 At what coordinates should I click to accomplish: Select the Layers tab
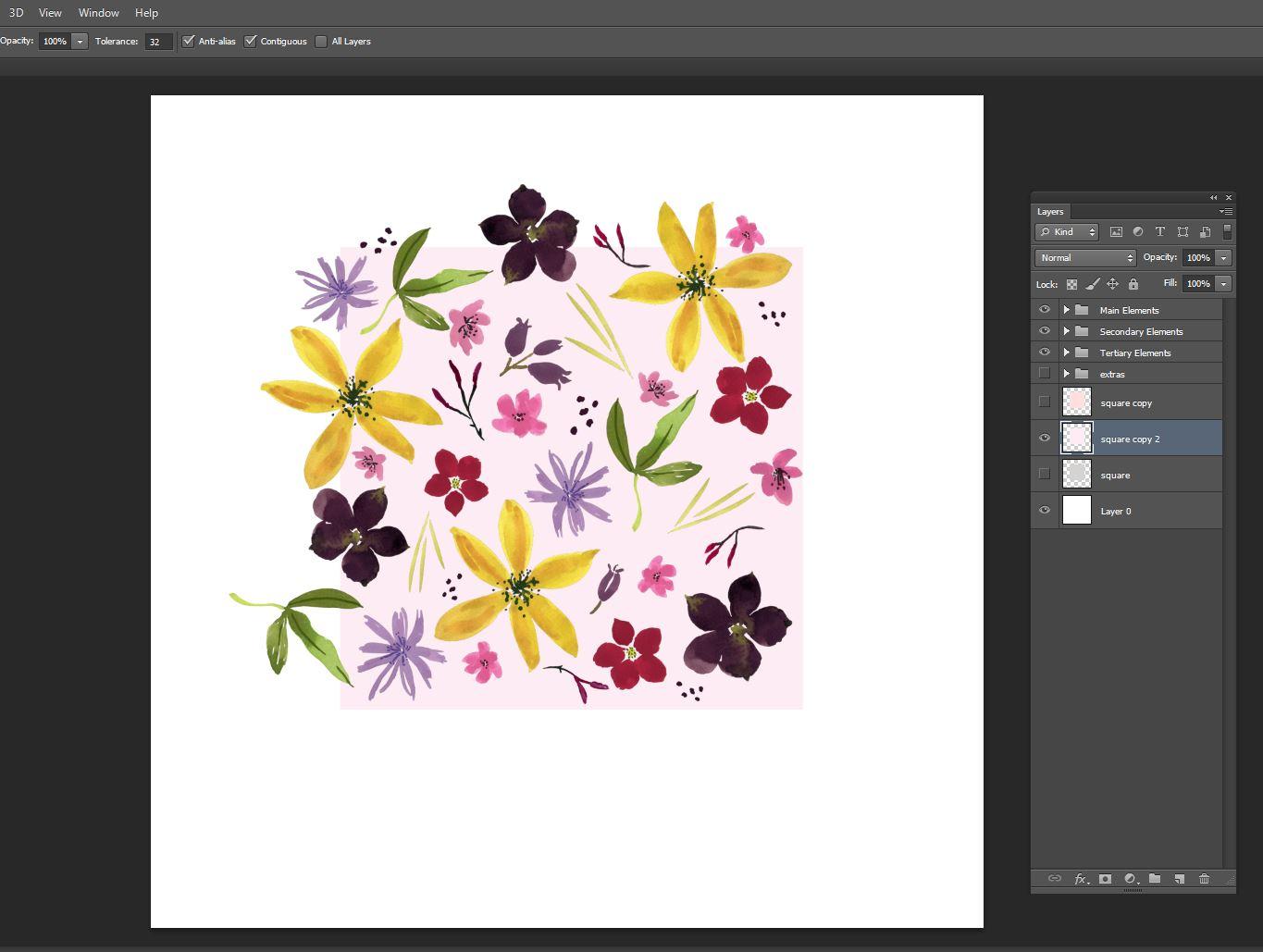(x=1050, y=212)
